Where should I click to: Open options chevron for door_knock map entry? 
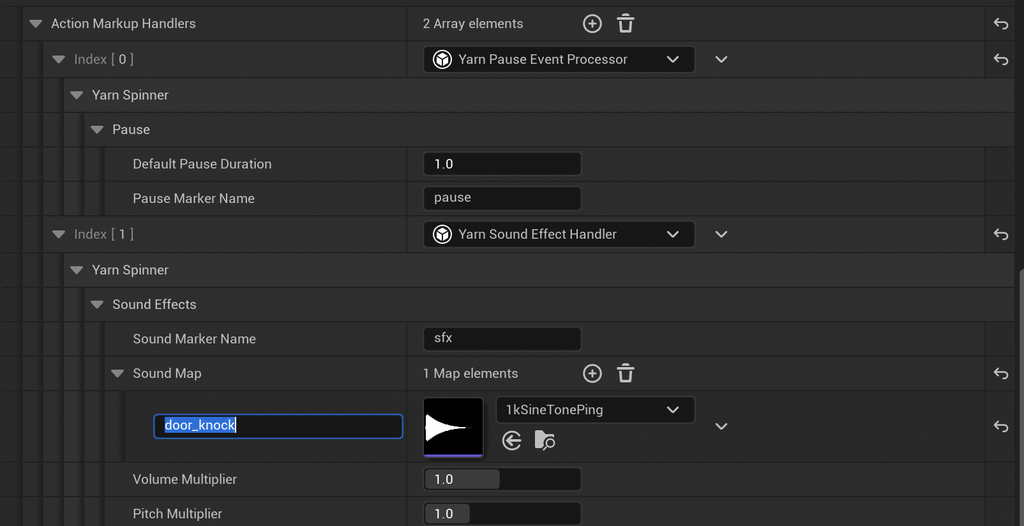click(721, 426)
